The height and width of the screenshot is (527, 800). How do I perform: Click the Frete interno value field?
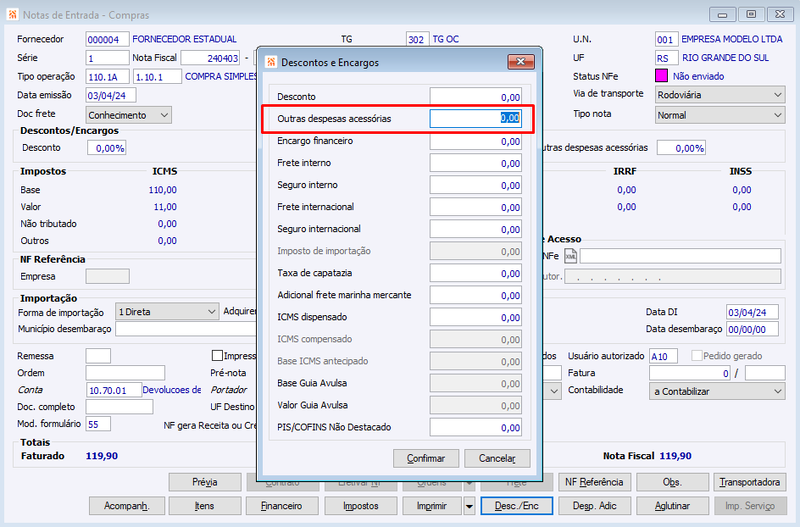pos(476,163)
